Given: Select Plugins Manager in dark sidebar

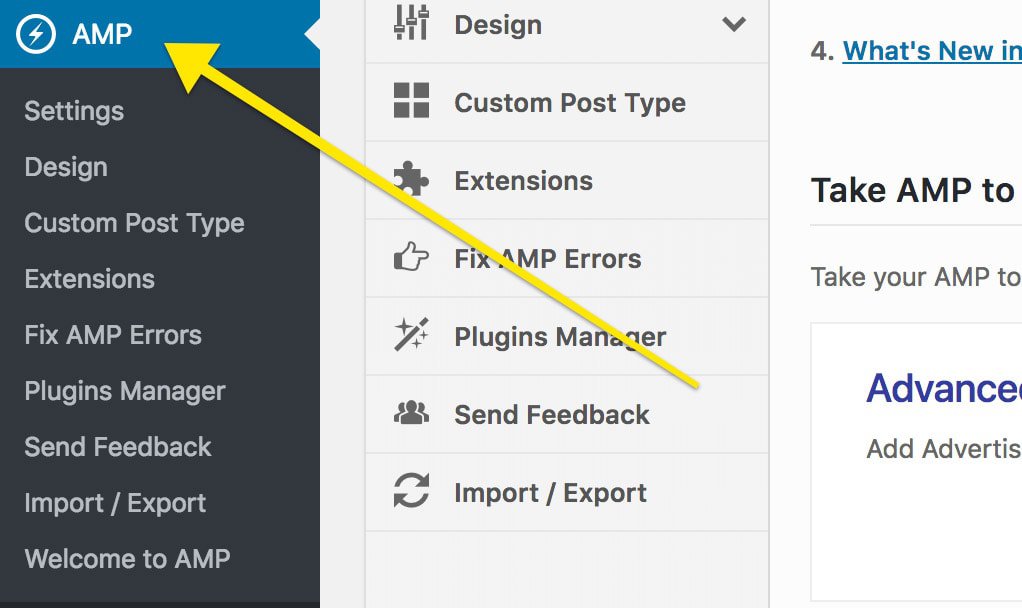Looking at the screenshot, I should pyautogui.click(x=124, y=391).
